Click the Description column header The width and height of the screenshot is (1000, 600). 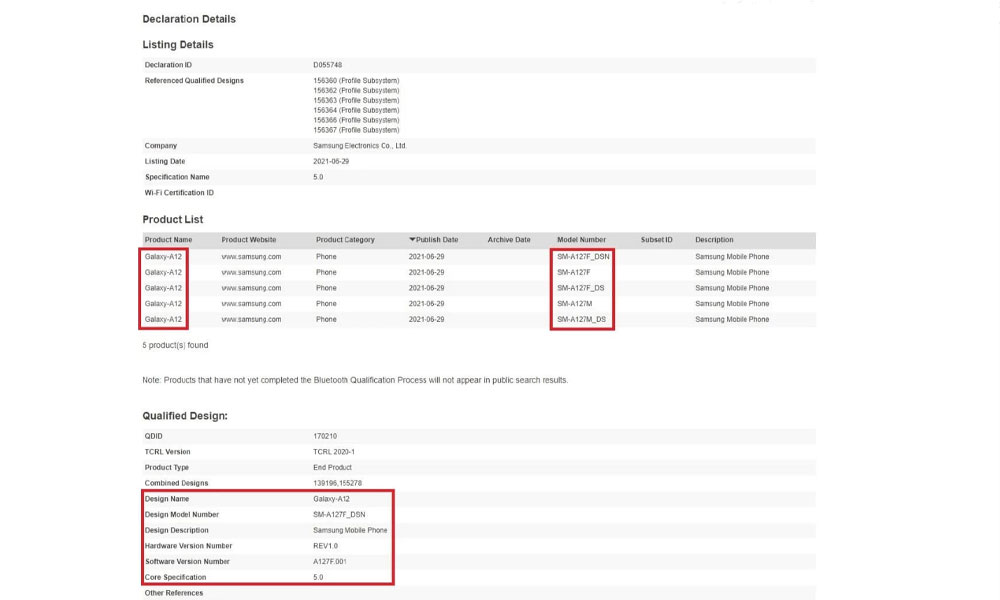coord(714,240)
